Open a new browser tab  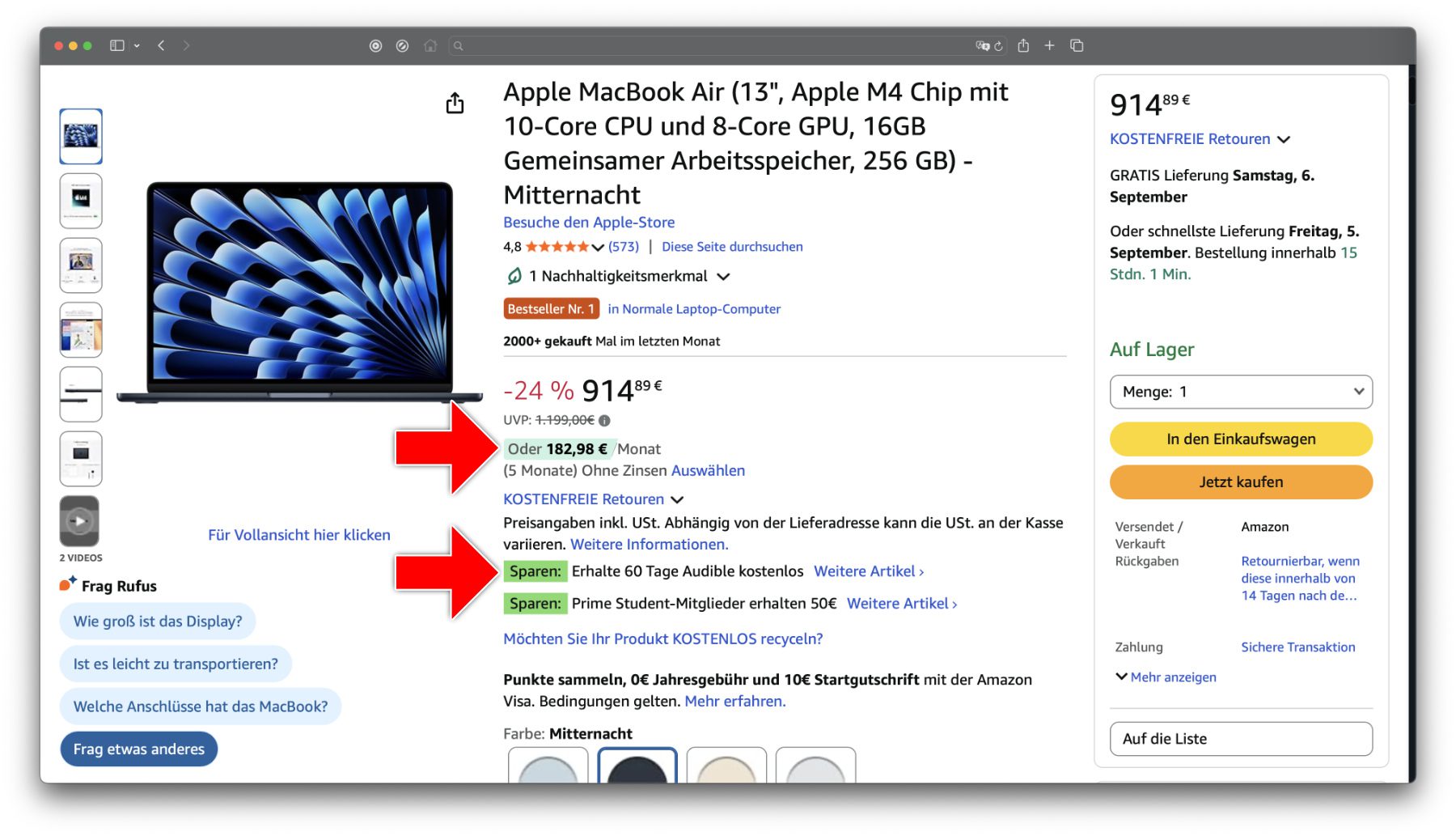(x=1049, y=46)
